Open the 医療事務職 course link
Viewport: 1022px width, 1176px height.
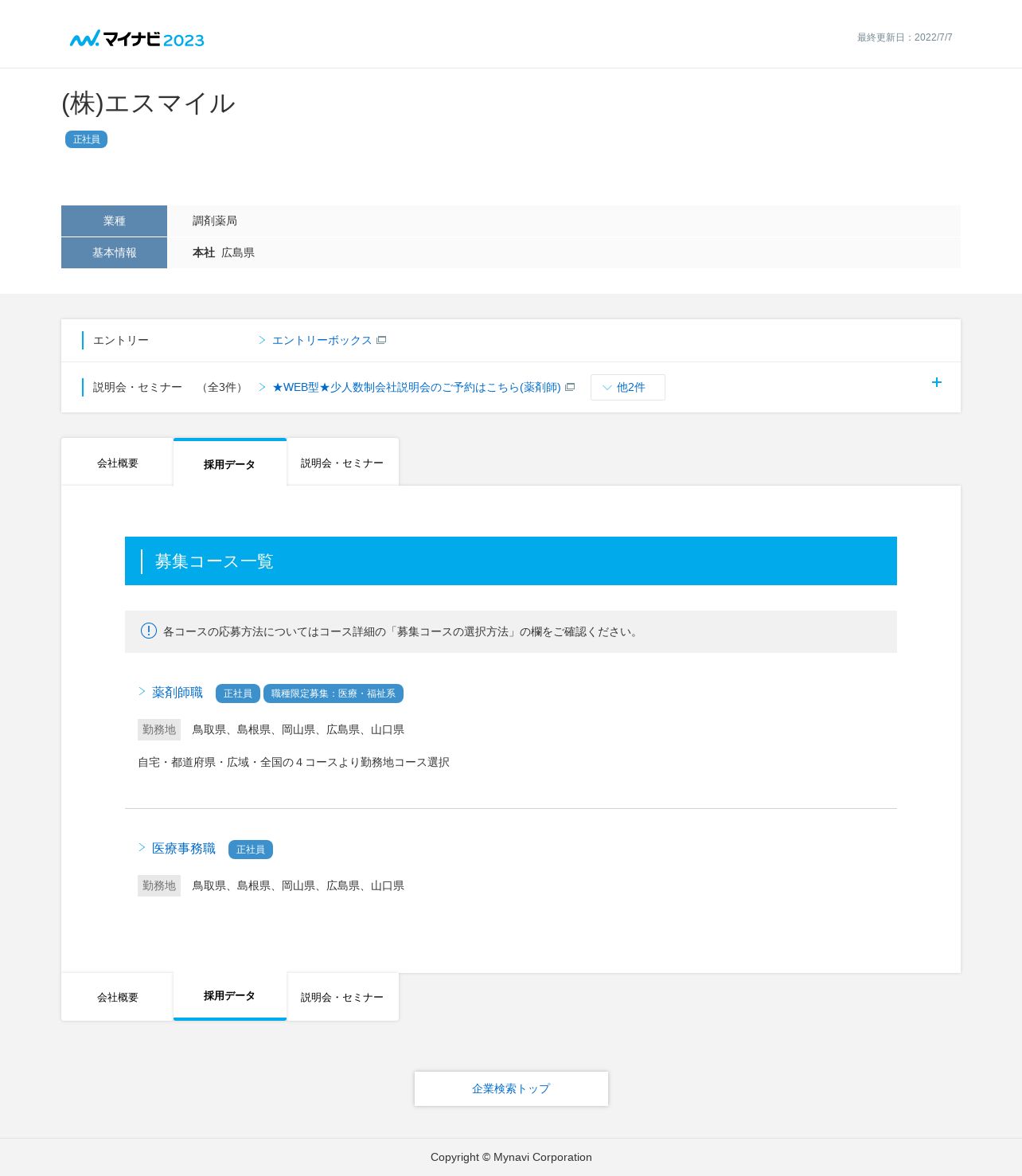[x=184, y=849]
